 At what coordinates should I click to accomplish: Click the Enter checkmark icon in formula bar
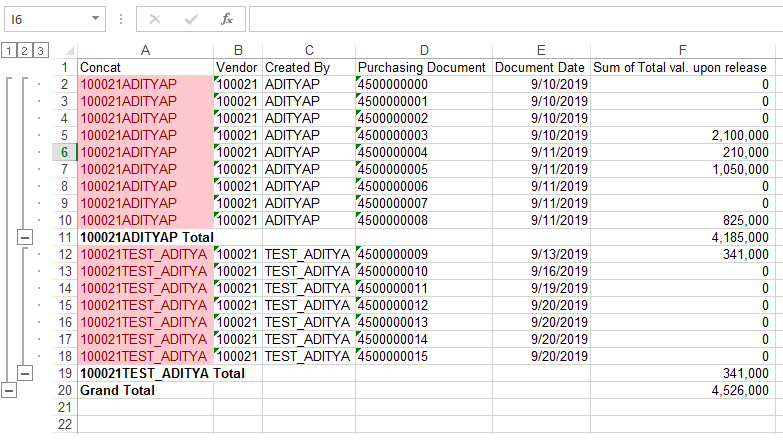[x=191, y=19]
